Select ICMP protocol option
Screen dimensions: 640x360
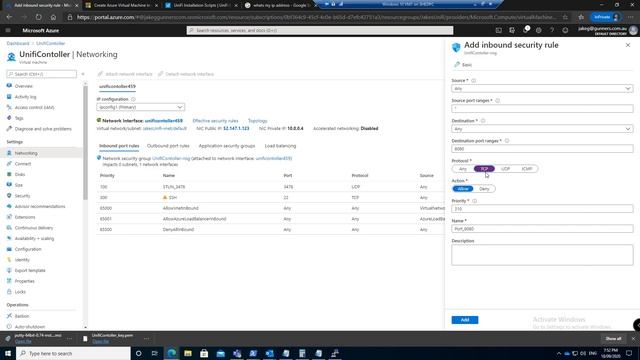point(527,169)
